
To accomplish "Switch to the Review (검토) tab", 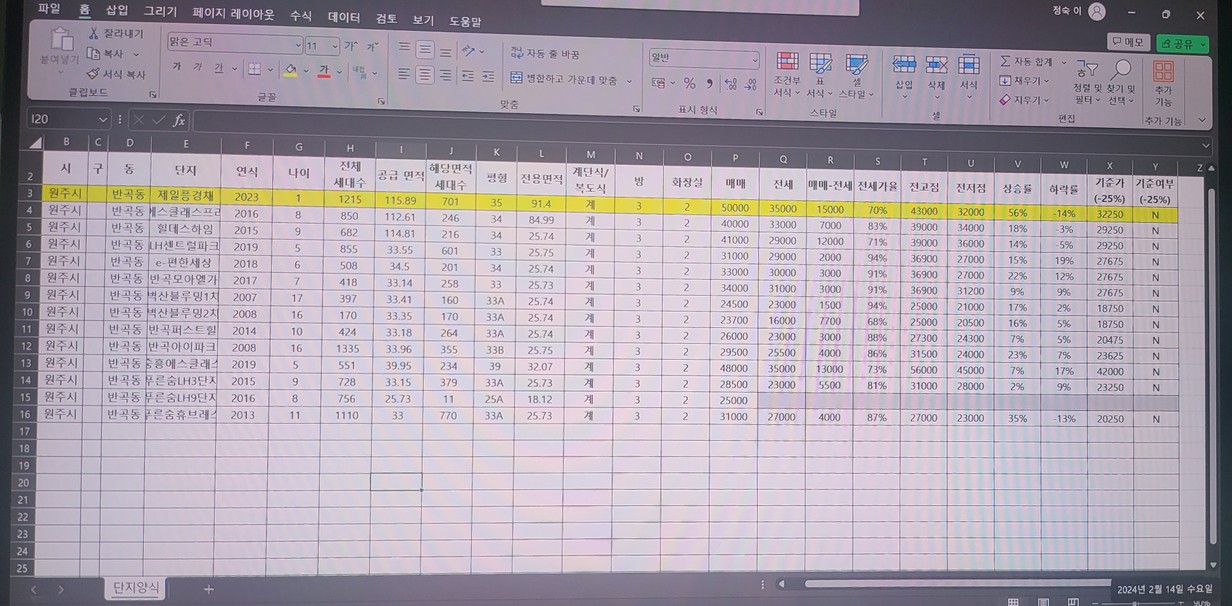I will click(386, 18).
